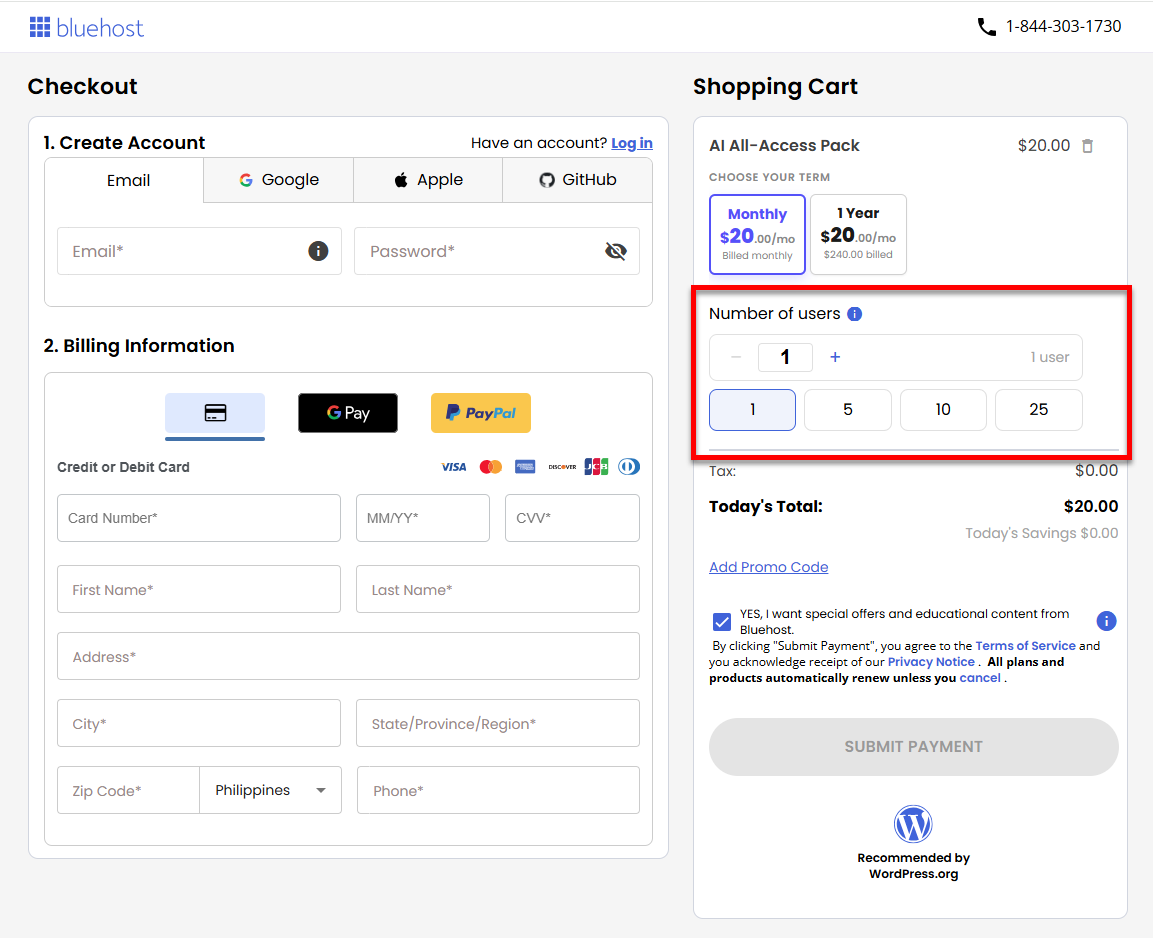Click the Card Number field
This screenshot has height=938, width=1153.
tap(199, 518)
